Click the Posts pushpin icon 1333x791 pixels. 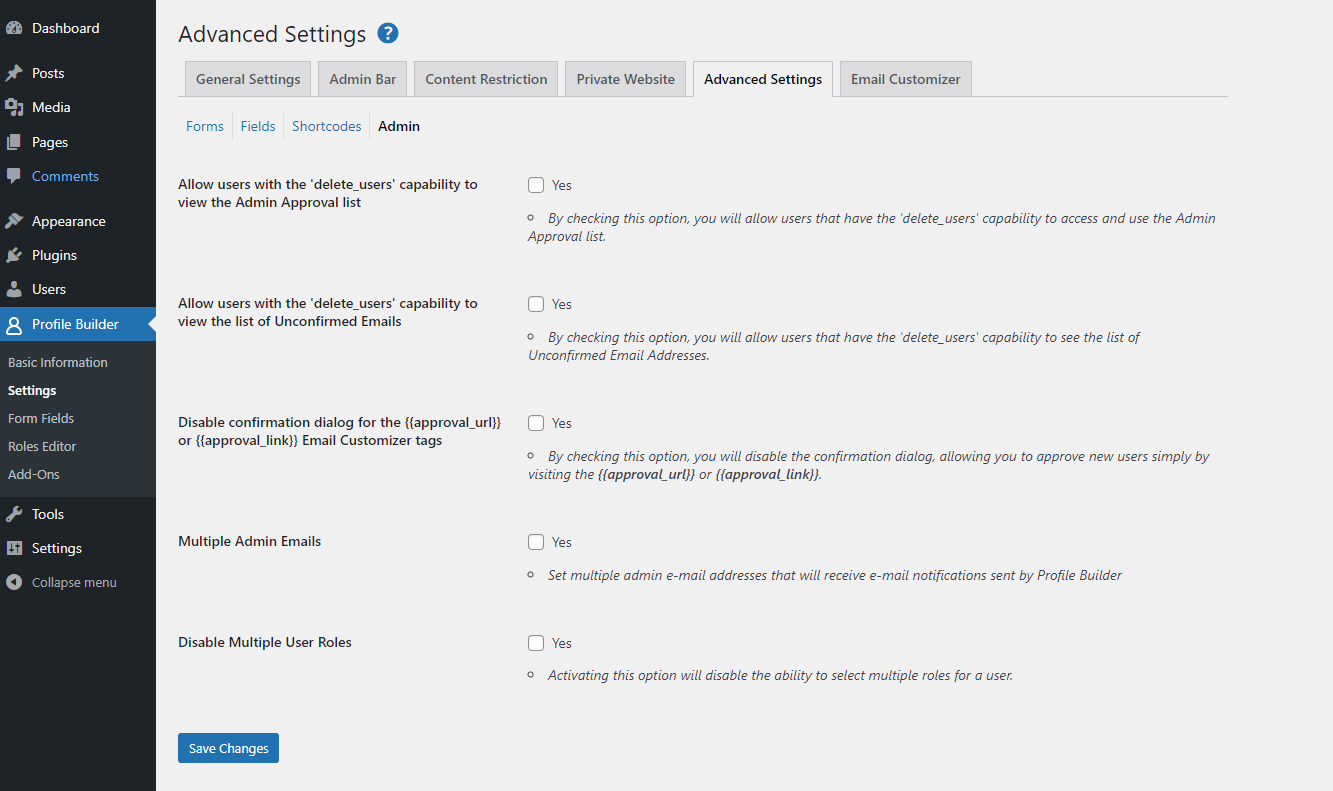pyautogui.click(x=14, y=73)
